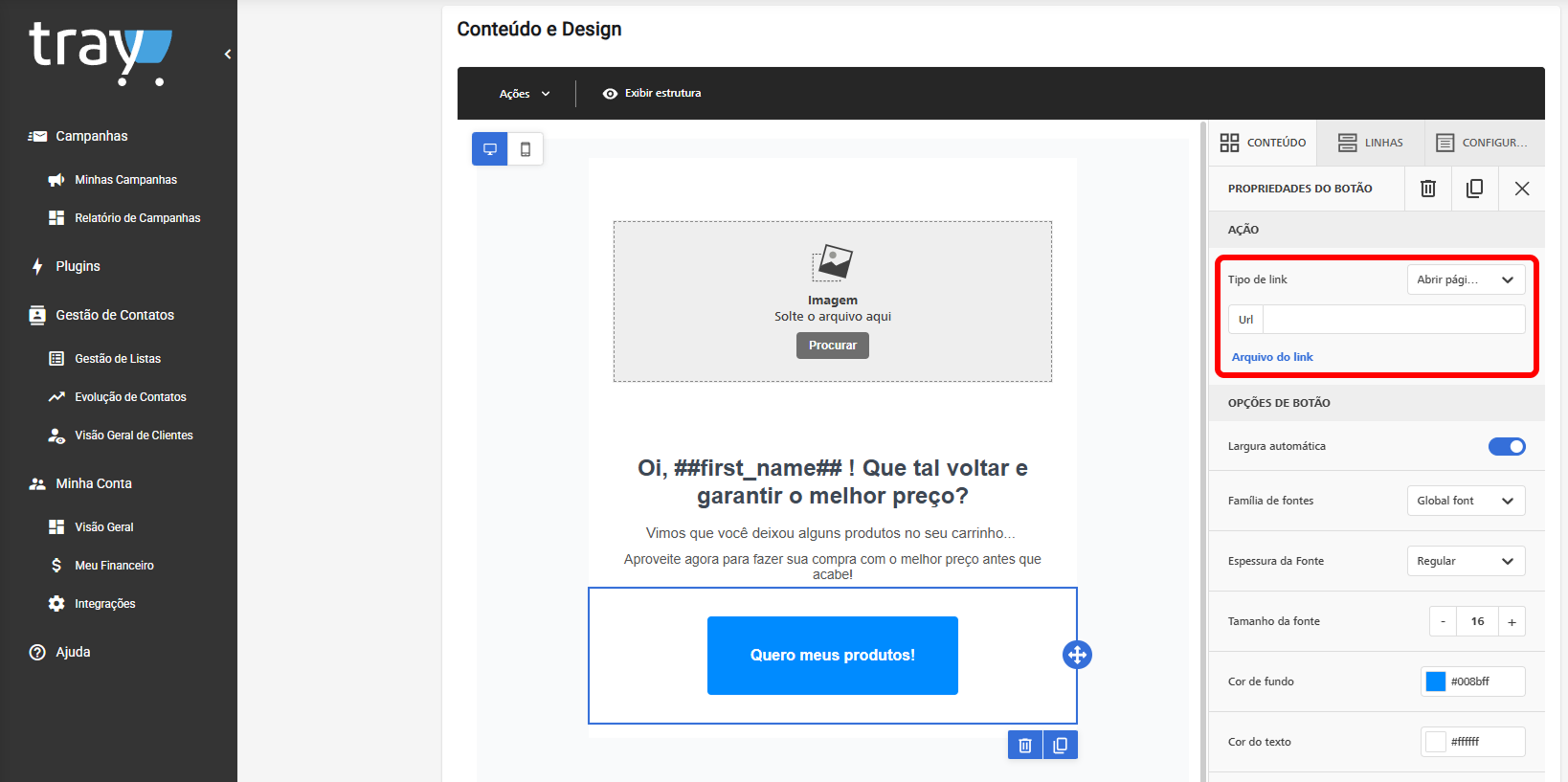Open the Tipo de link dropdown

[1466, 279]
